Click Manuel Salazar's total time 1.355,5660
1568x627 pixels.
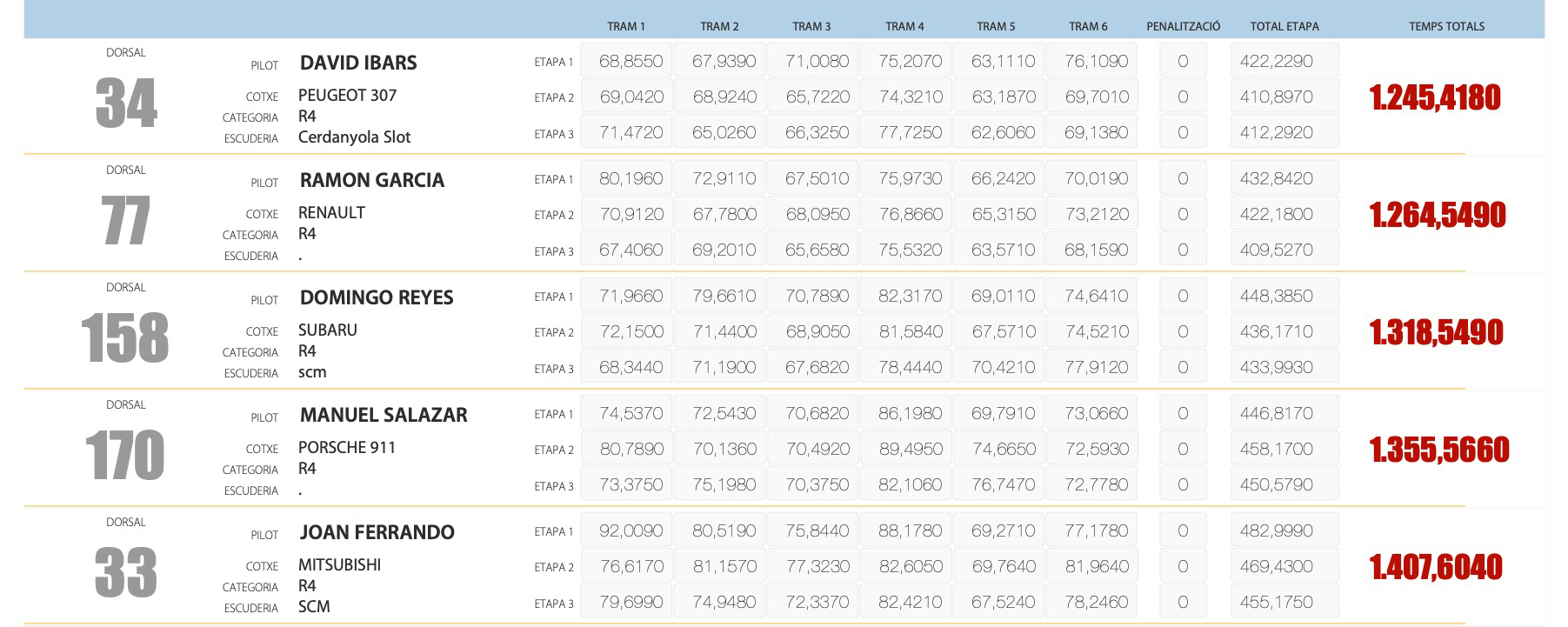(x=1439, y=450)
